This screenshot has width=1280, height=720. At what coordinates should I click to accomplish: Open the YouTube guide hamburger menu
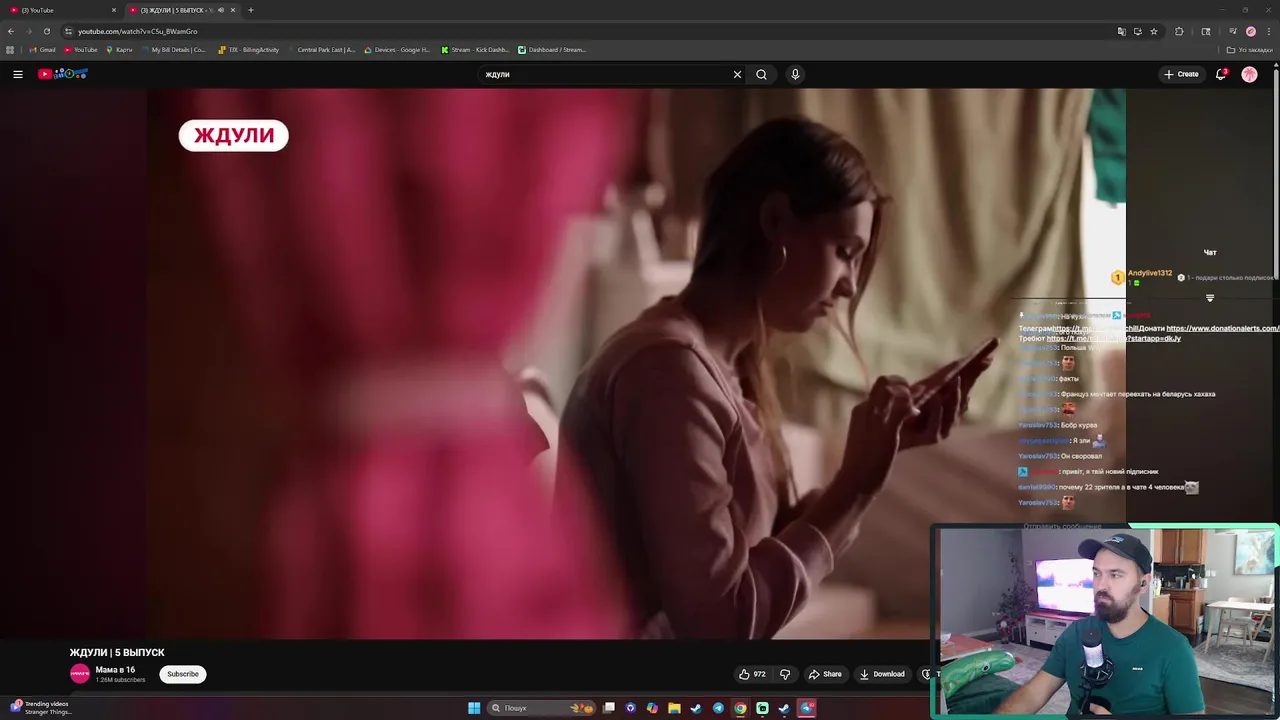point(18,74)
